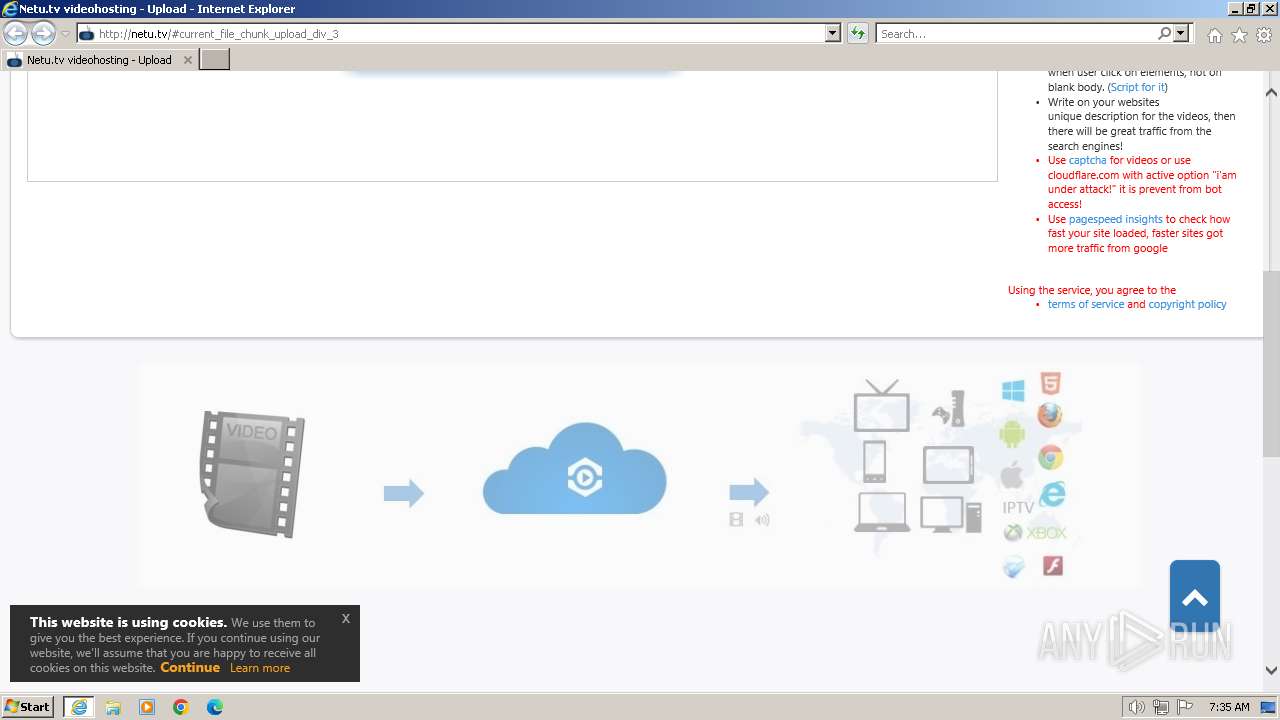Click the smartphone device icon
The width and height of the screenshot is (1280, 720).
[x=874, y=461]
